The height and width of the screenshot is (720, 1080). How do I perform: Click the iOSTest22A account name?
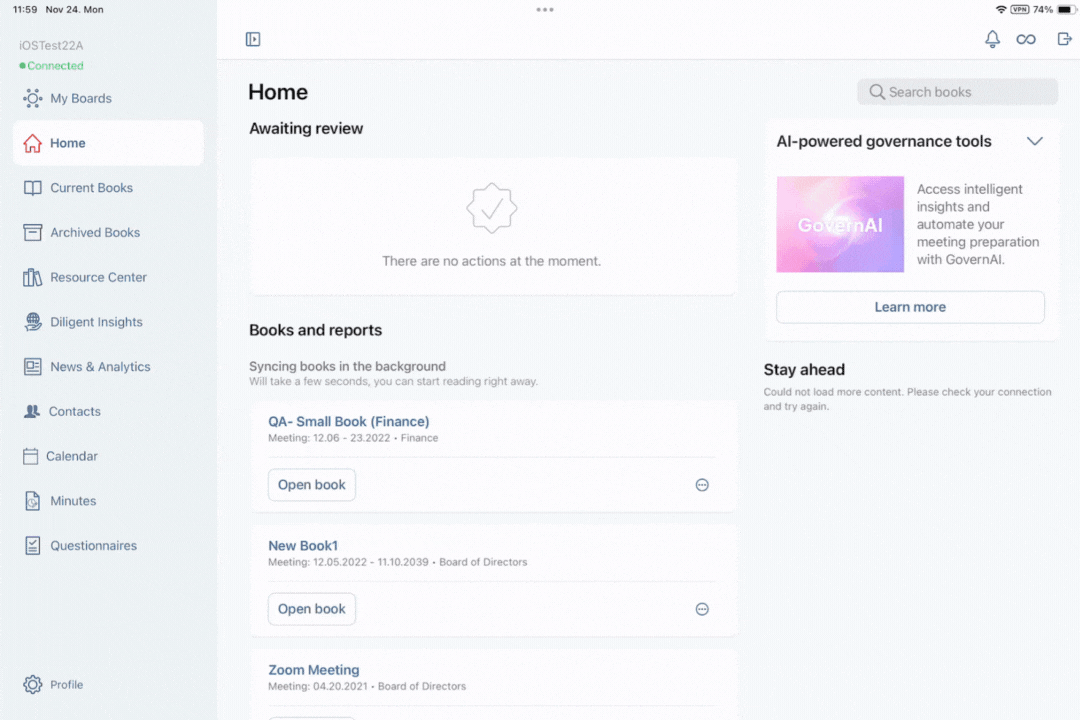pyautogui.click(x=51, y=45)
